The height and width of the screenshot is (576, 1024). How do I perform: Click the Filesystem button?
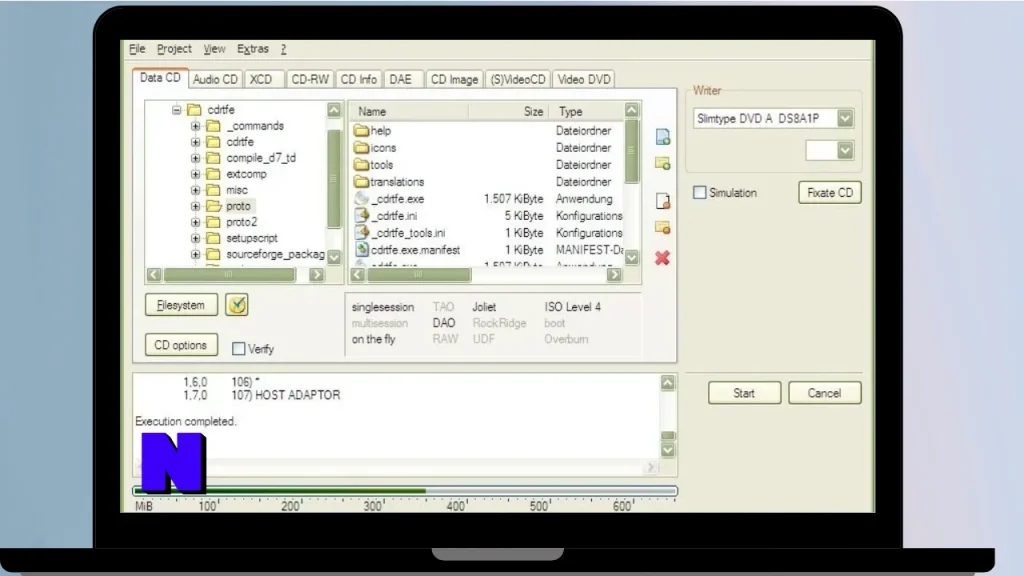(x=181, y=305)
